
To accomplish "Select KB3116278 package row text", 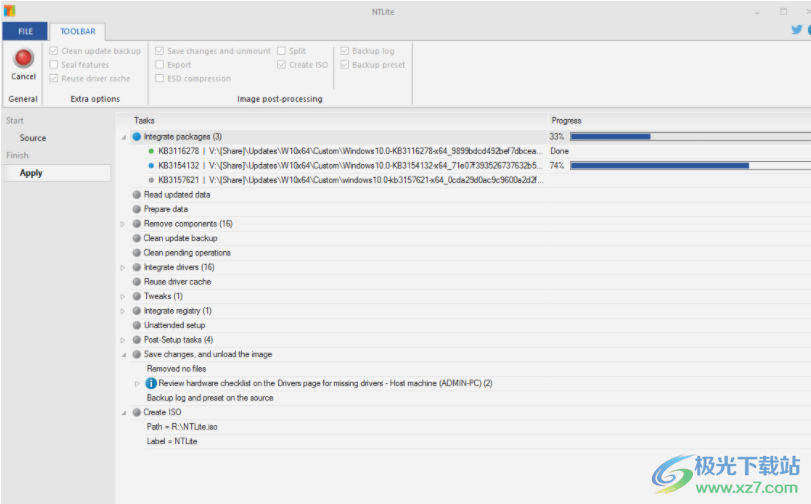I will pyautogui.click(x=350, y=151).
